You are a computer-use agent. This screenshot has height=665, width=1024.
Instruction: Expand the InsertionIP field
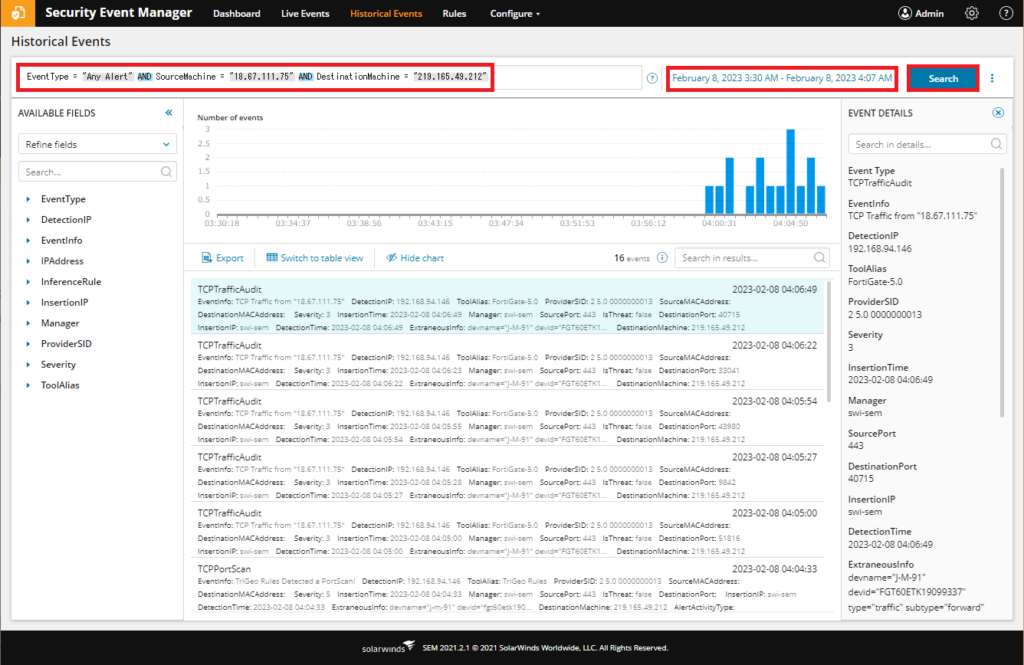(x=28, y=302)
